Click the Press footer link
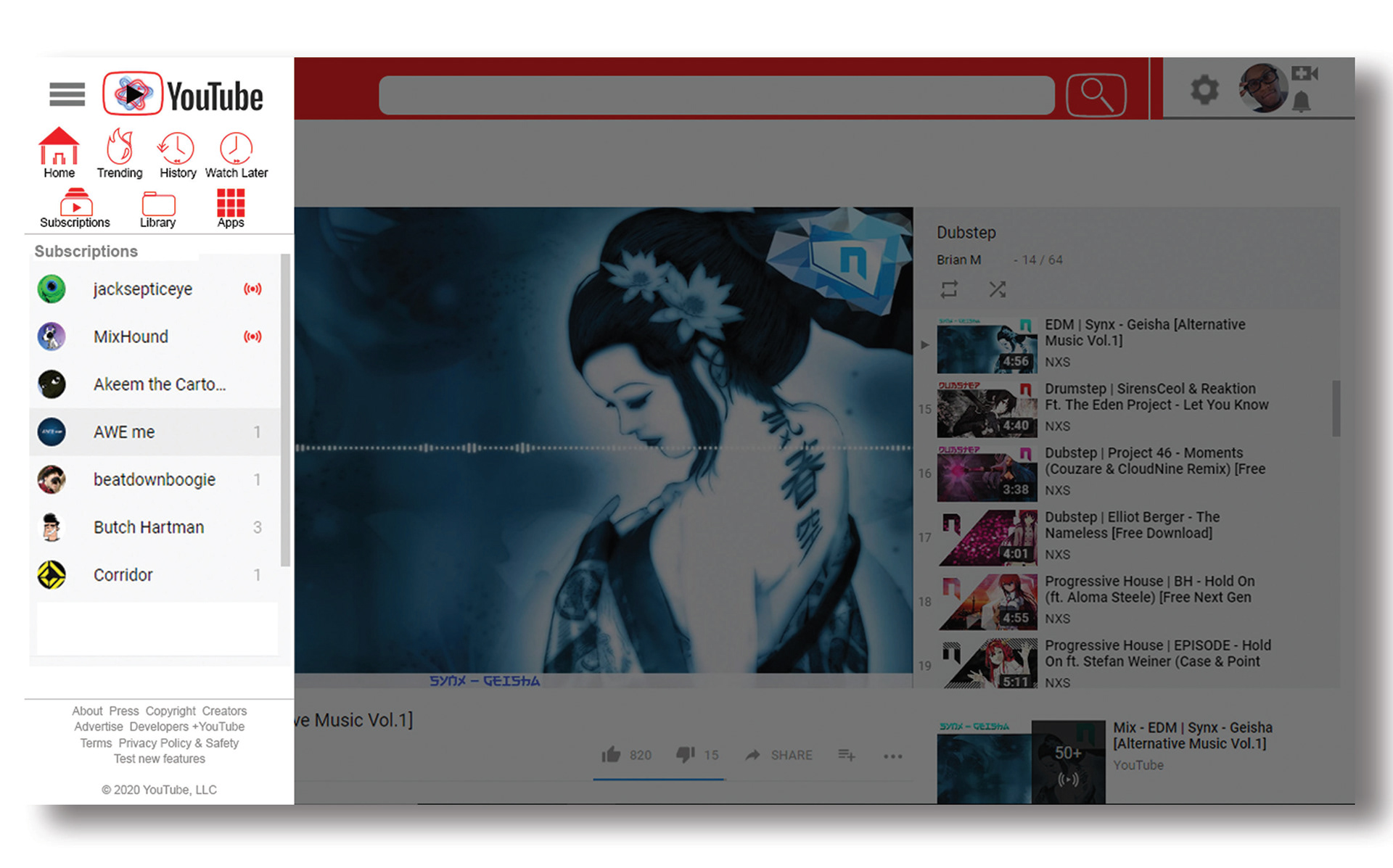Viewport: 1393px width, 868px height. pyautogui.click(x=124, y=711)
